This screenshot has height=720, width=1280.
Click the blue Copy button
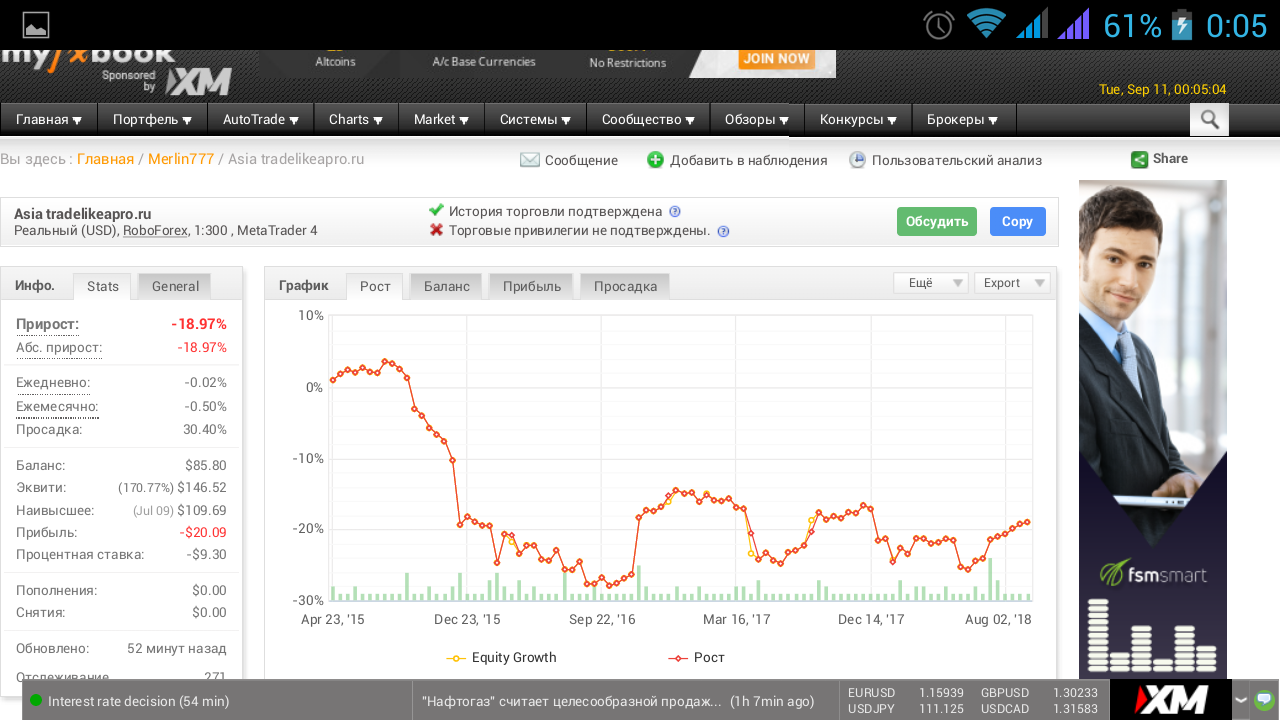(x=1017, y=221)
